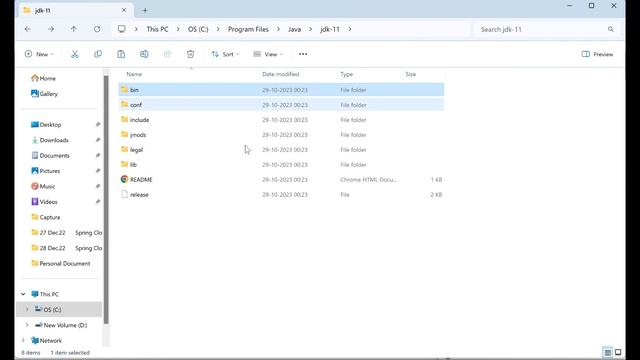This screenshot has width=640, height=360.
Task: Collapse the This PC tree node
Action: (23, 294)
